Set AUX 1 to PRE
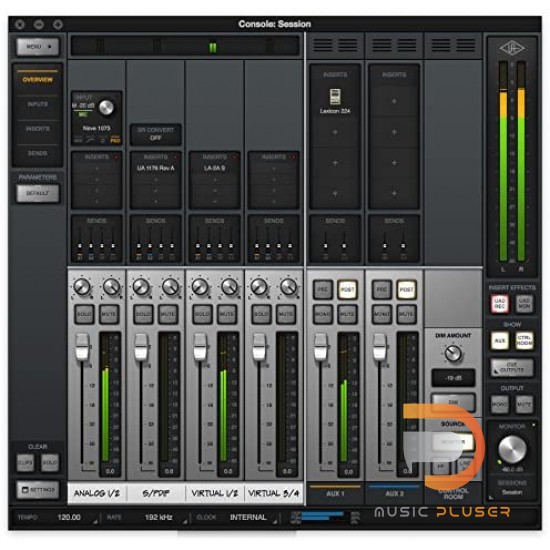Viewport: 550px width, 550px height. pyautogui.click(x=323, y=290)
